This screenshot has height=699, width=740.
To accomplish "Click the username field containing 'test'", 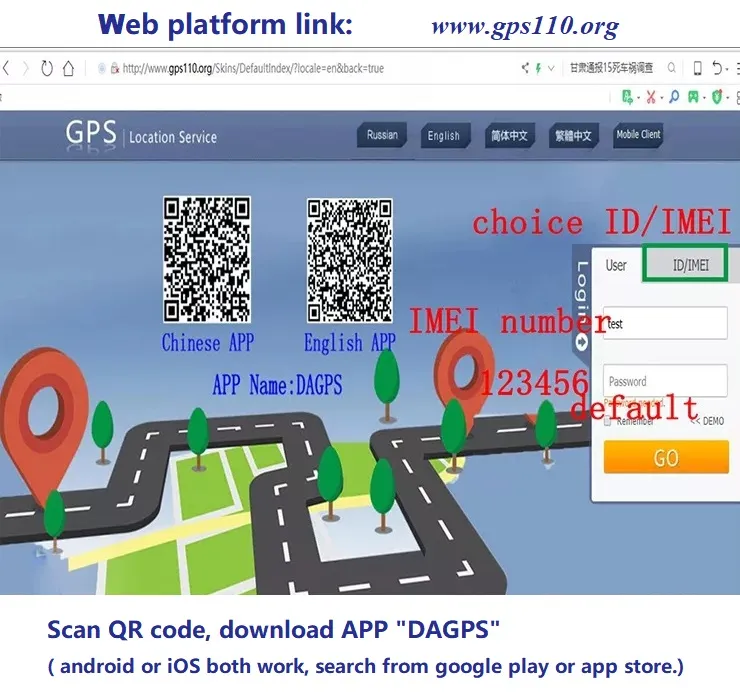I will [665, 323].
